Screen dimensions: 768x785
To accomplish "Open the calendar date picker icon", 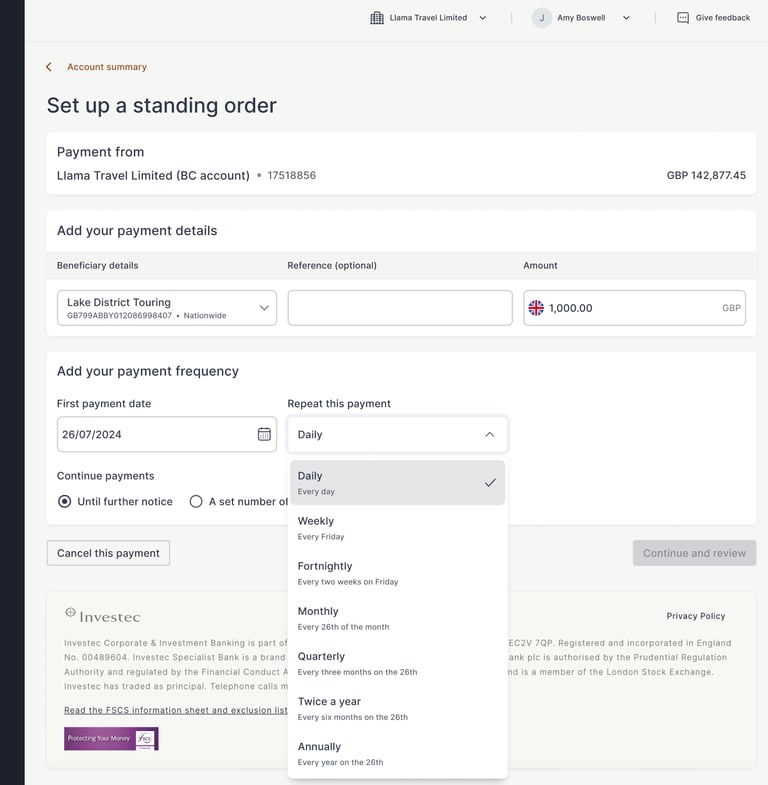I will click(x=264, y=434).
